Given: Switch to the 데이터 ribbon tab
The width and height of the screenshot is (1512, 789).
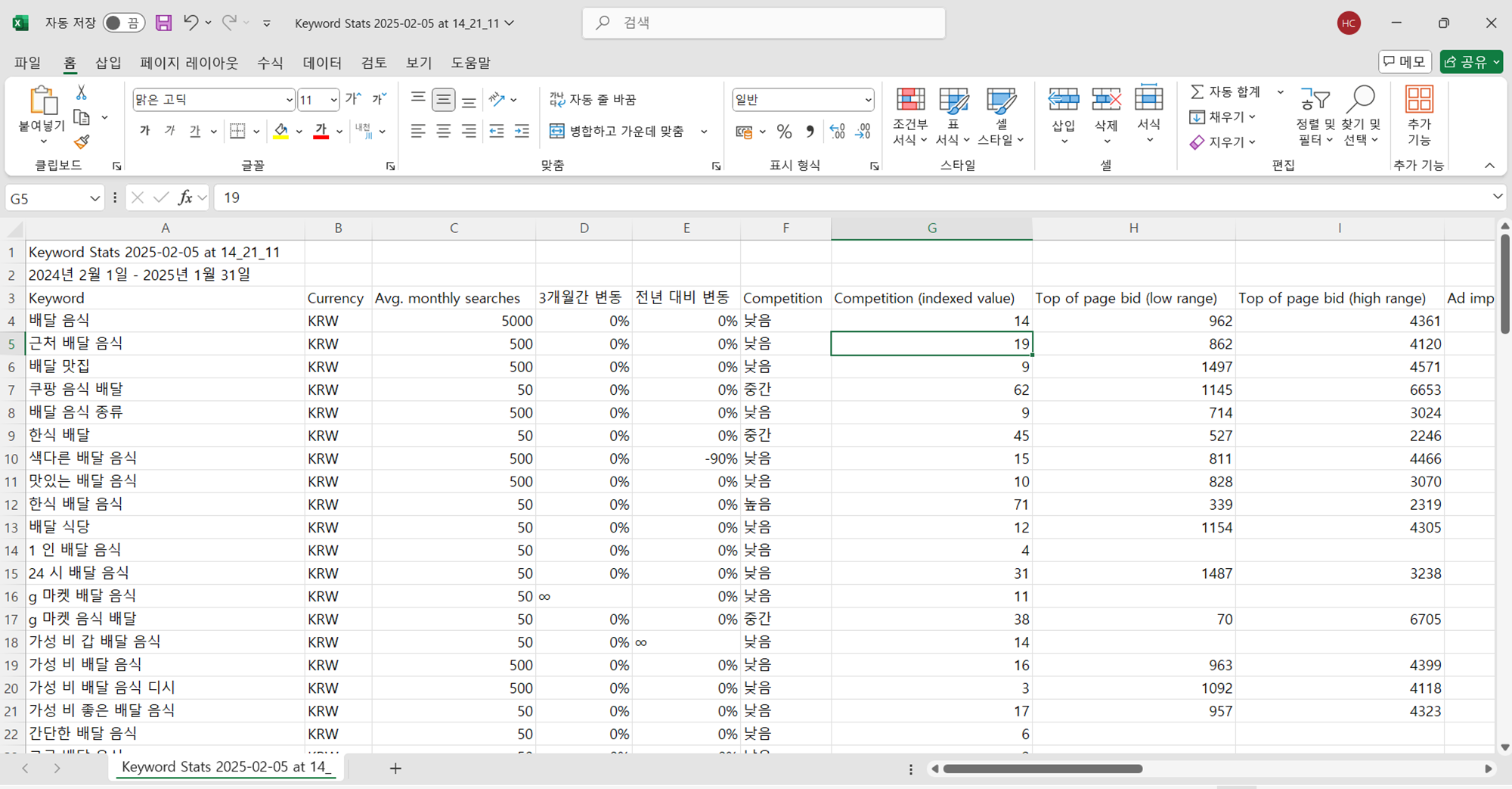Looking at the screenshot, I should click(x=322, y=63).
